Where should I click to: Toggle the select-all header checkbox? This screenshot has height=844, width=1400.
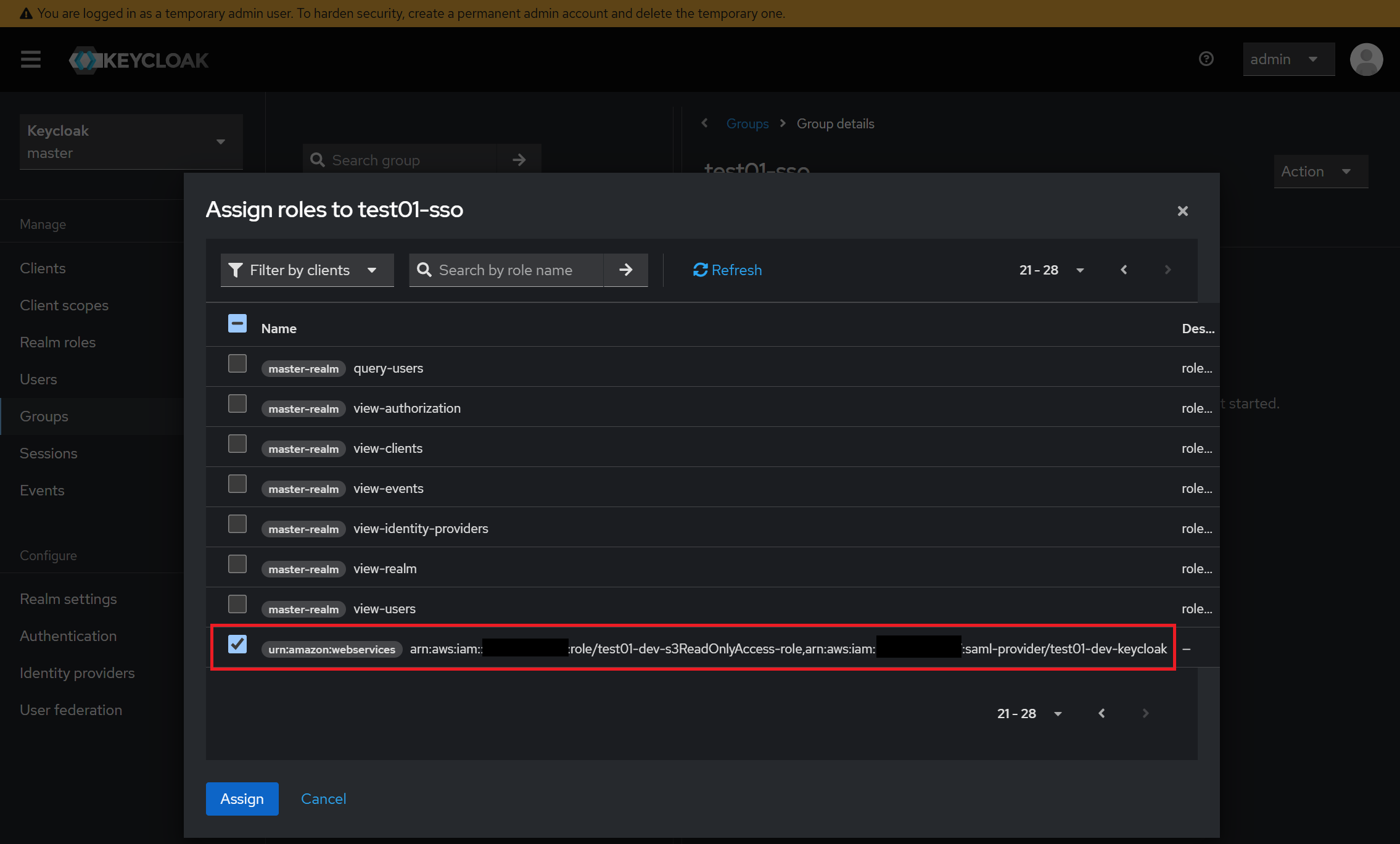pos(237,324)
